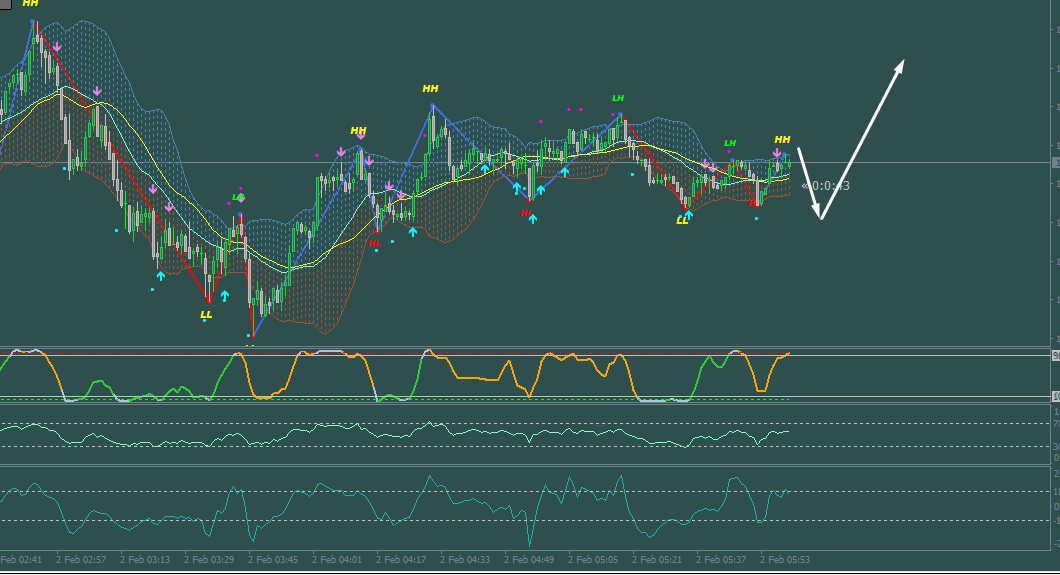Click the 2 Feb 04:49 time label
Image resolution: width=1060 pixels, height=575 pixels.
529,559
